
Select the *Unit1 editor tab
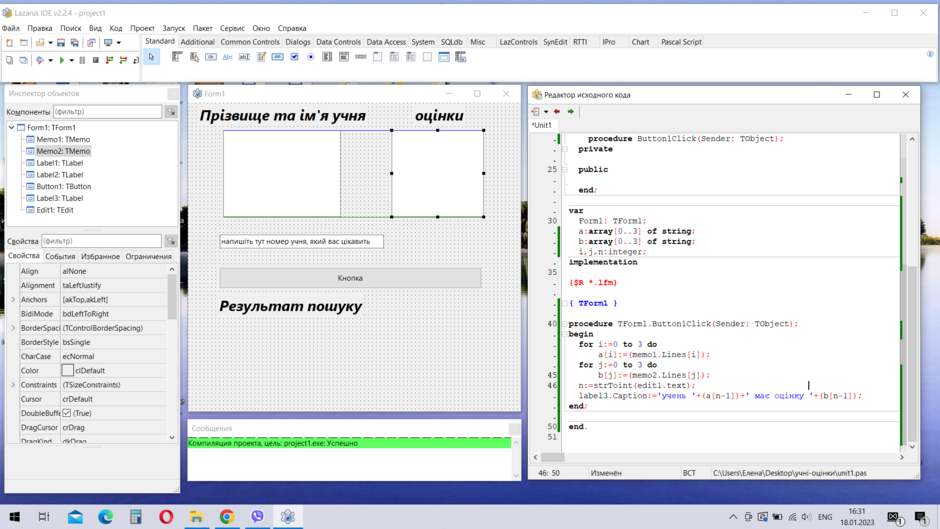542,125
